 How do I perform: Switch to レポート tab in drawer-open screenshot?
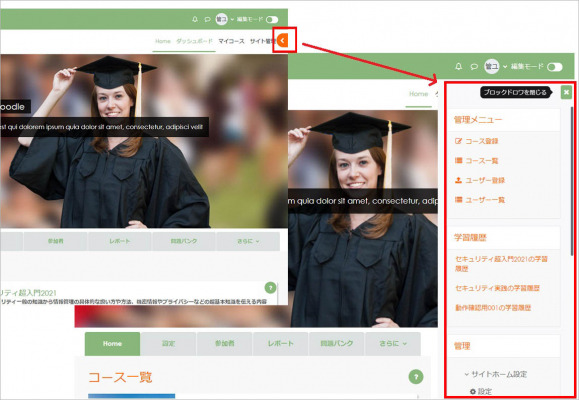(x=281, y=343)
